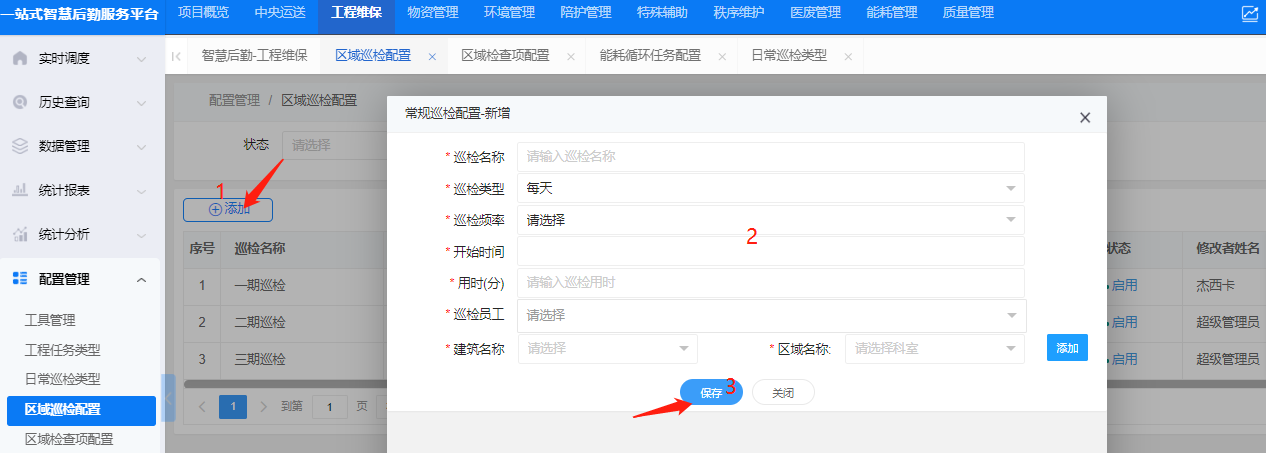Go to the next page arrow

click(x=264, y=407)
